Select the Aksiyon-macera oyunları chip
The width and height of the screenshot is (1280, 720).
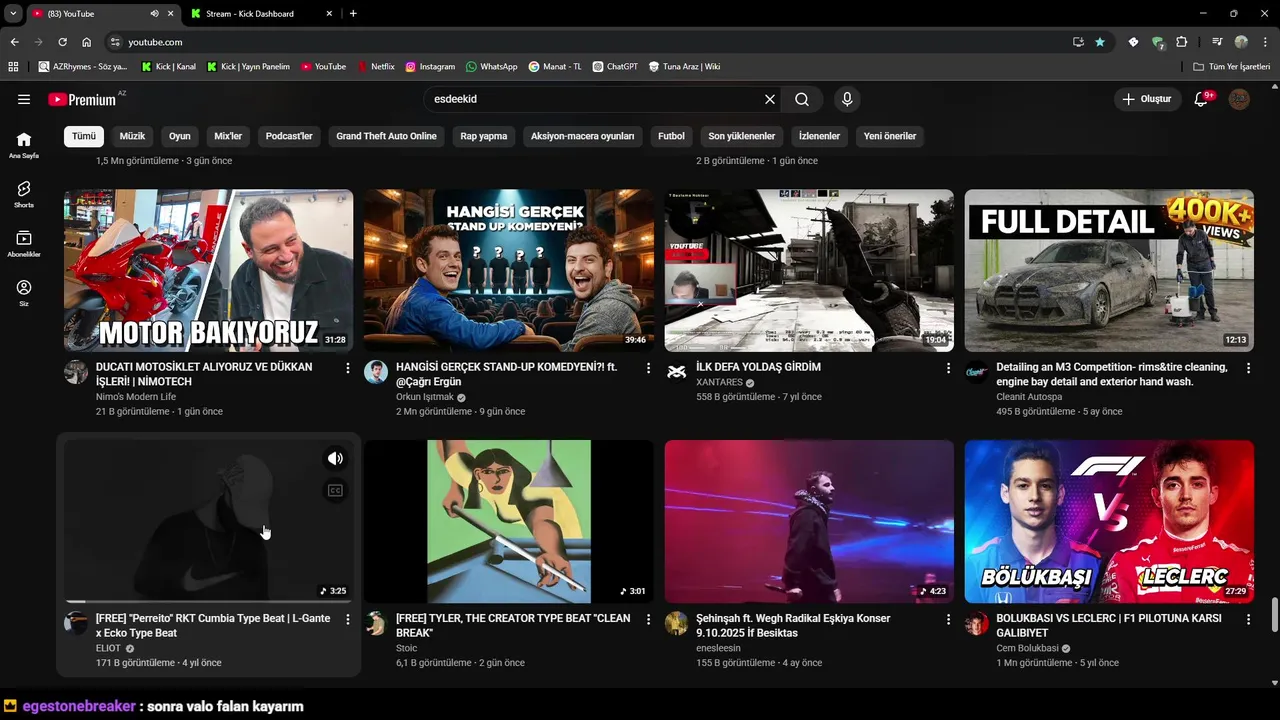point(582,136)
